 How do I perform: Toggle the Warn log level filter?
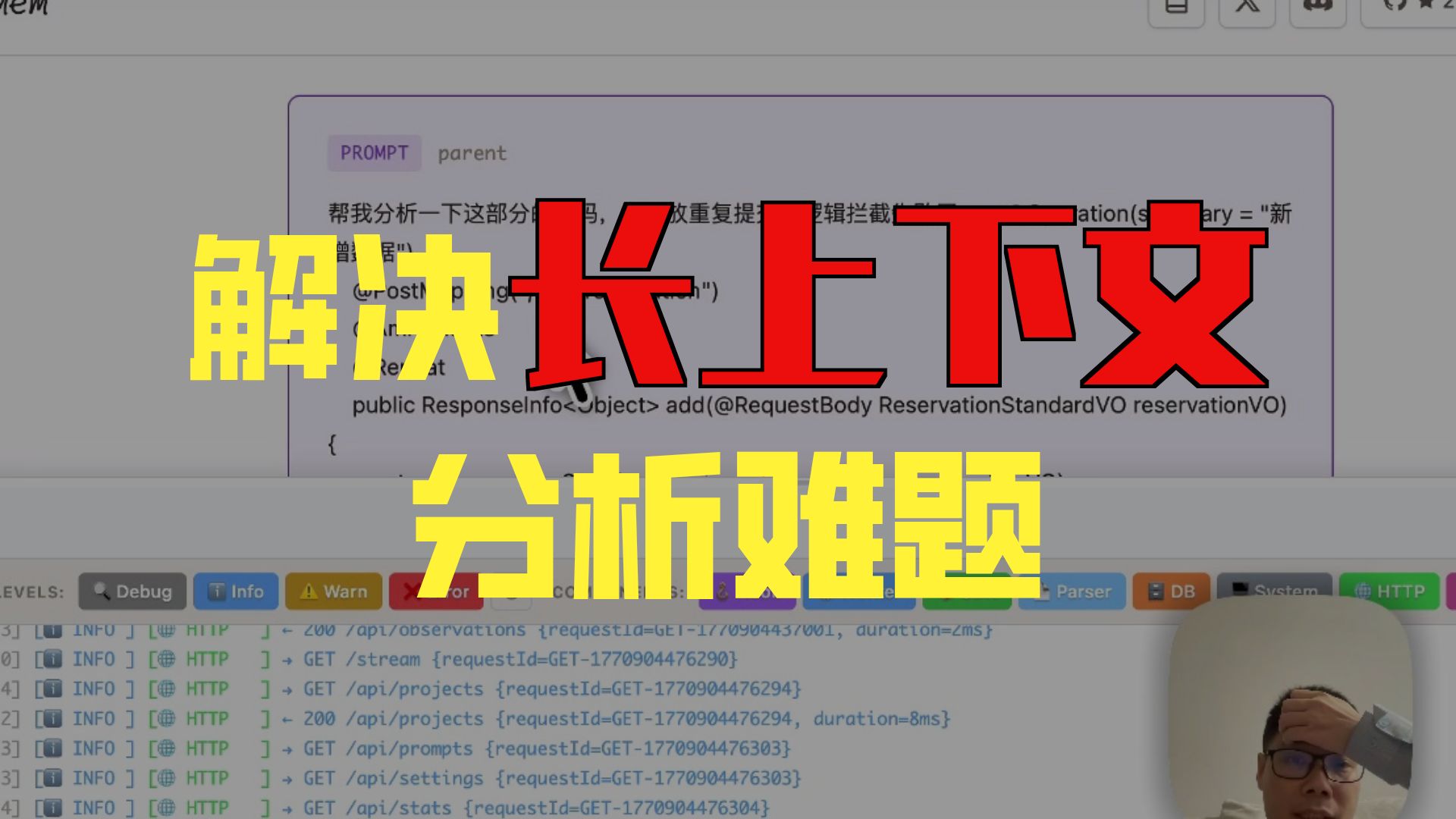334,591
